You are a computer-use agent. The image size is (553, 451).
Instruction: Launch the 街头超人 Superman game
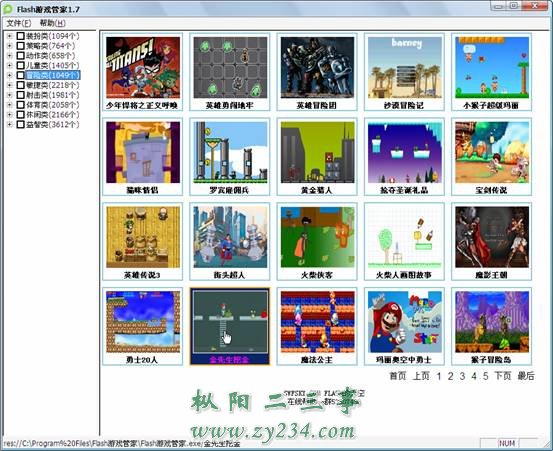tap(230, 237)
